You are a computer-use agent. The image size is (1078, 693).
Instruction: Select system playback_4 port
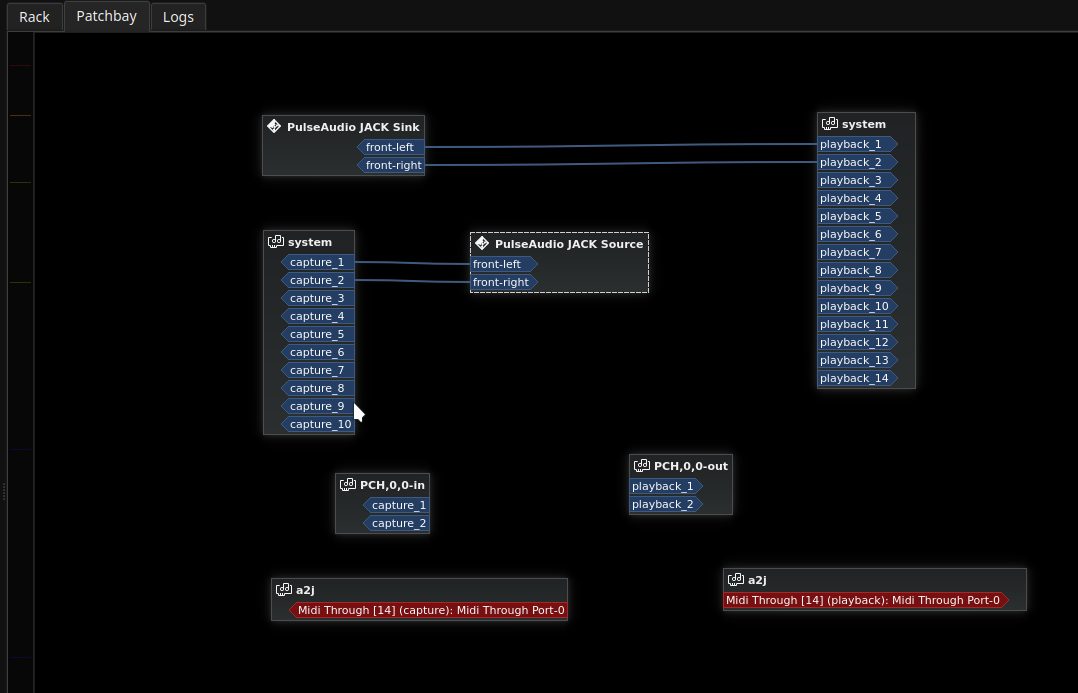857,198
